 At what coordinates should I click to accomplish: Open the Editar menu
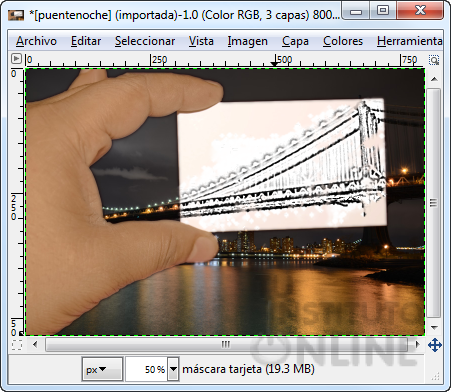tap(86, 41)
